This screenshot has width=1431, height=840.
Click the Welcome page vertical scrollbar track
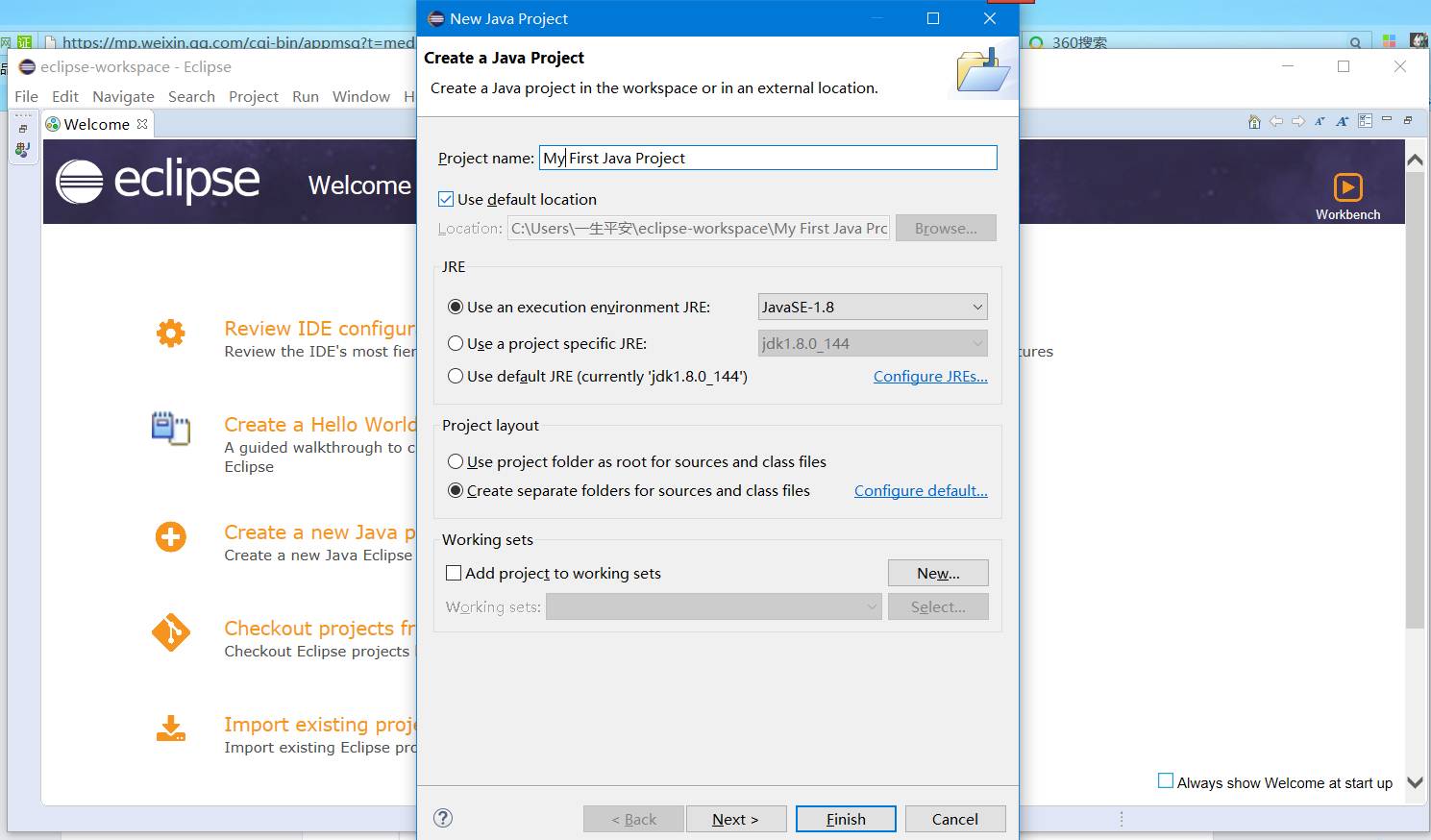point(1415,471)
